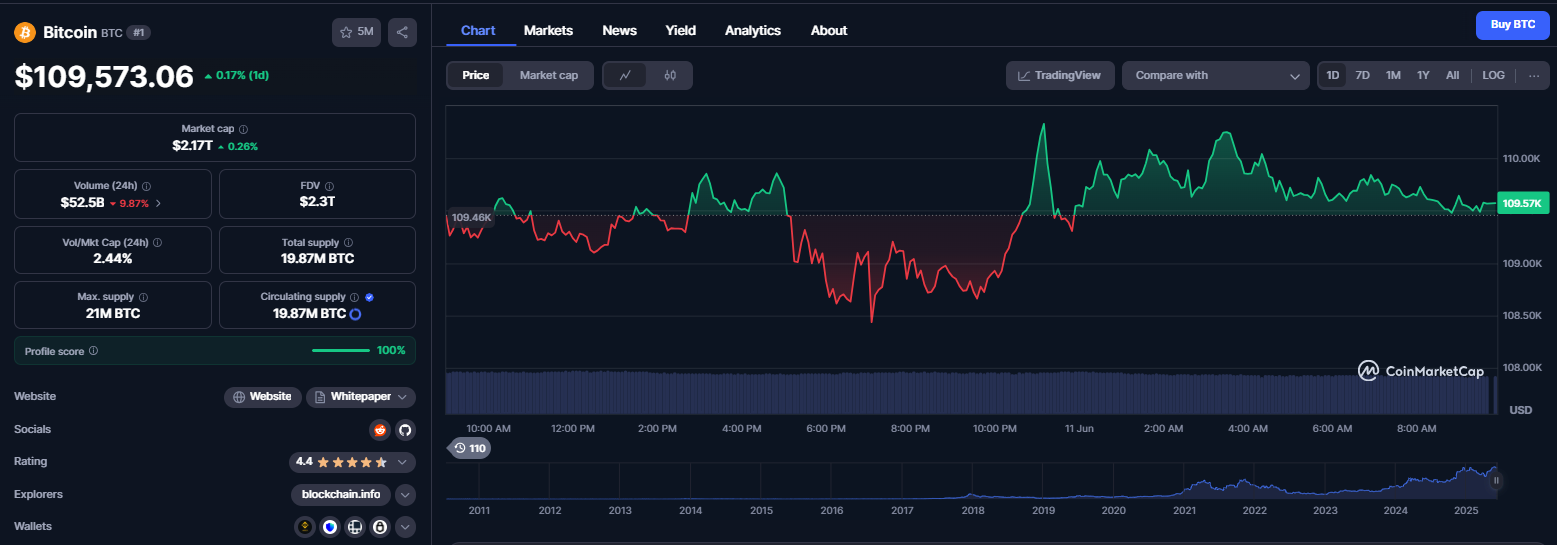Open the Markets tab
This screenshot has height=545, width=1557.
(548, 30)
